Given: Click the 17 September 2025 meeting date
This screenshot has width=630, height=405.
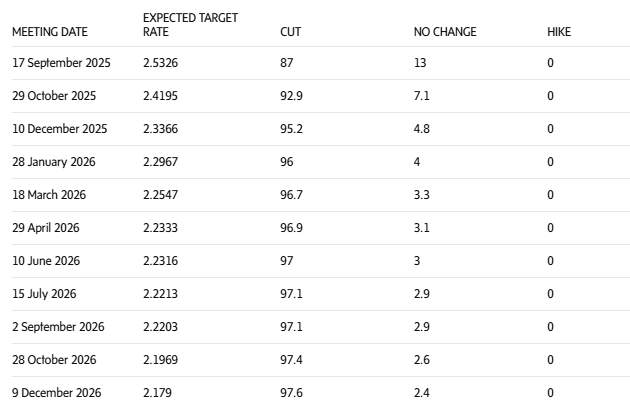Looking at the screenshot, I should (x=61, y=63).
